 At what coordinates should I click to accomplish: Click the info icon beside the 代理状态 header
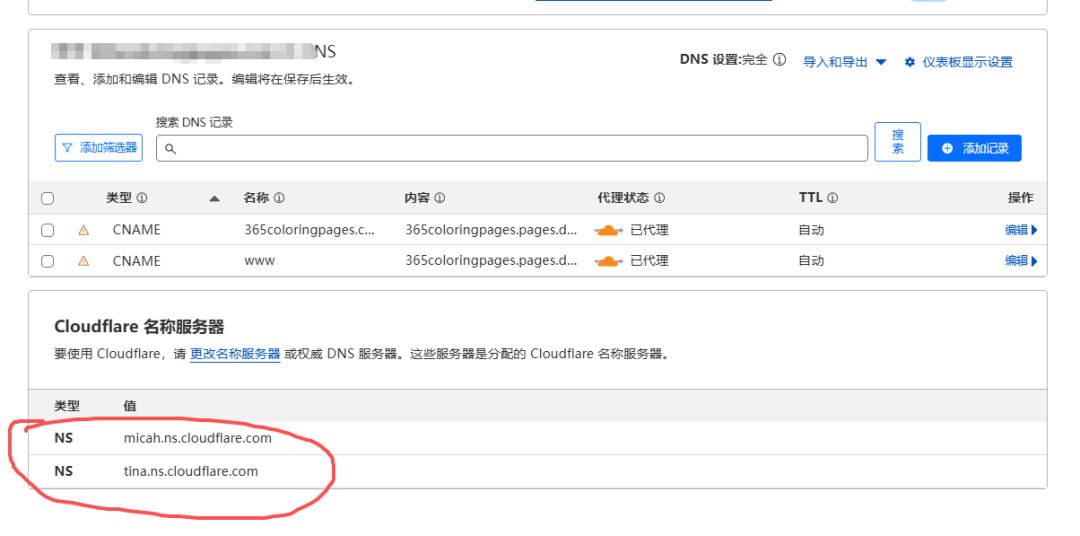tap(659, 198)
